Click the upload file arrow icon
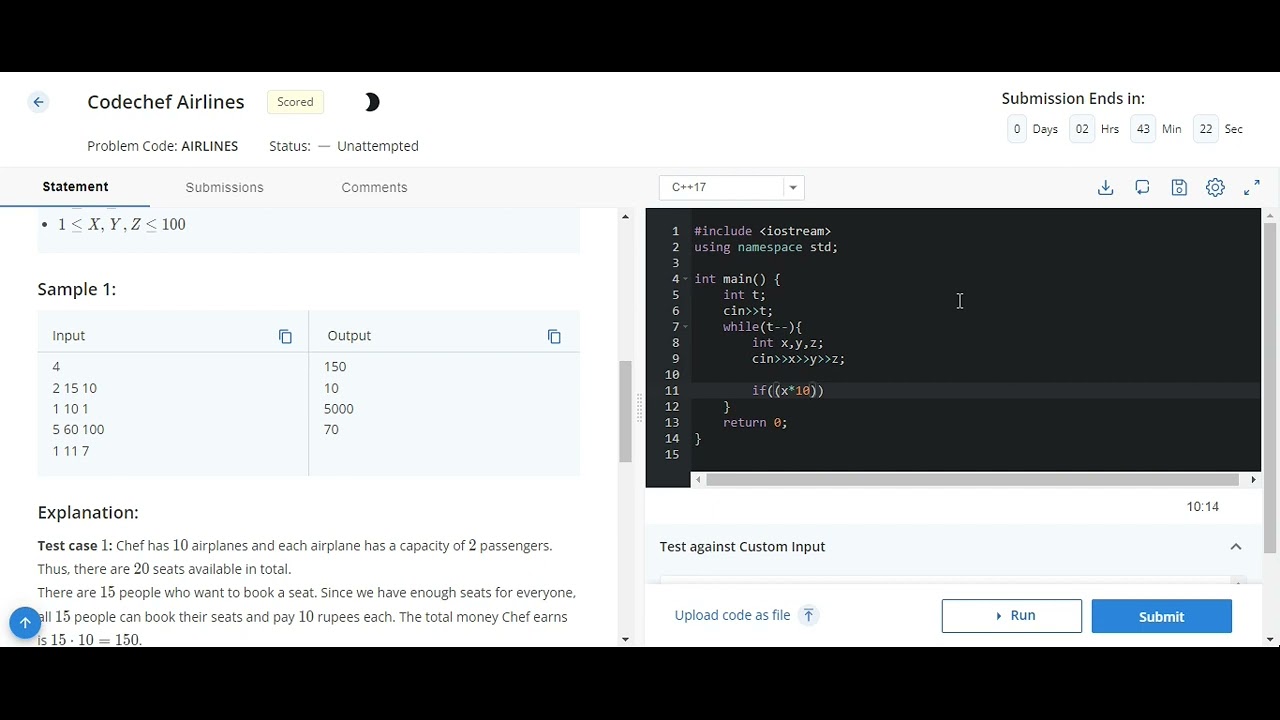This screenshot has width=1280, height=720. point(809,616)
